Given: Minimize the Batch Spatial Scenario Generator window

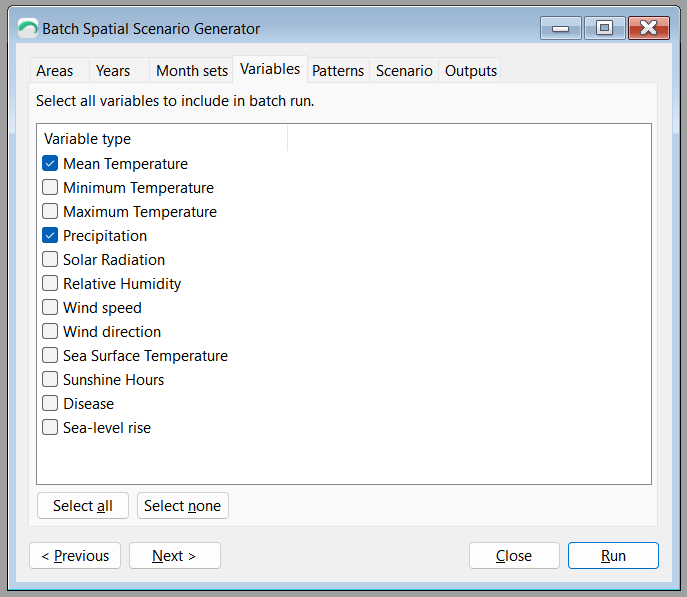Looking at the screenshot, I should pyautogui.click(x=560, y=28).
